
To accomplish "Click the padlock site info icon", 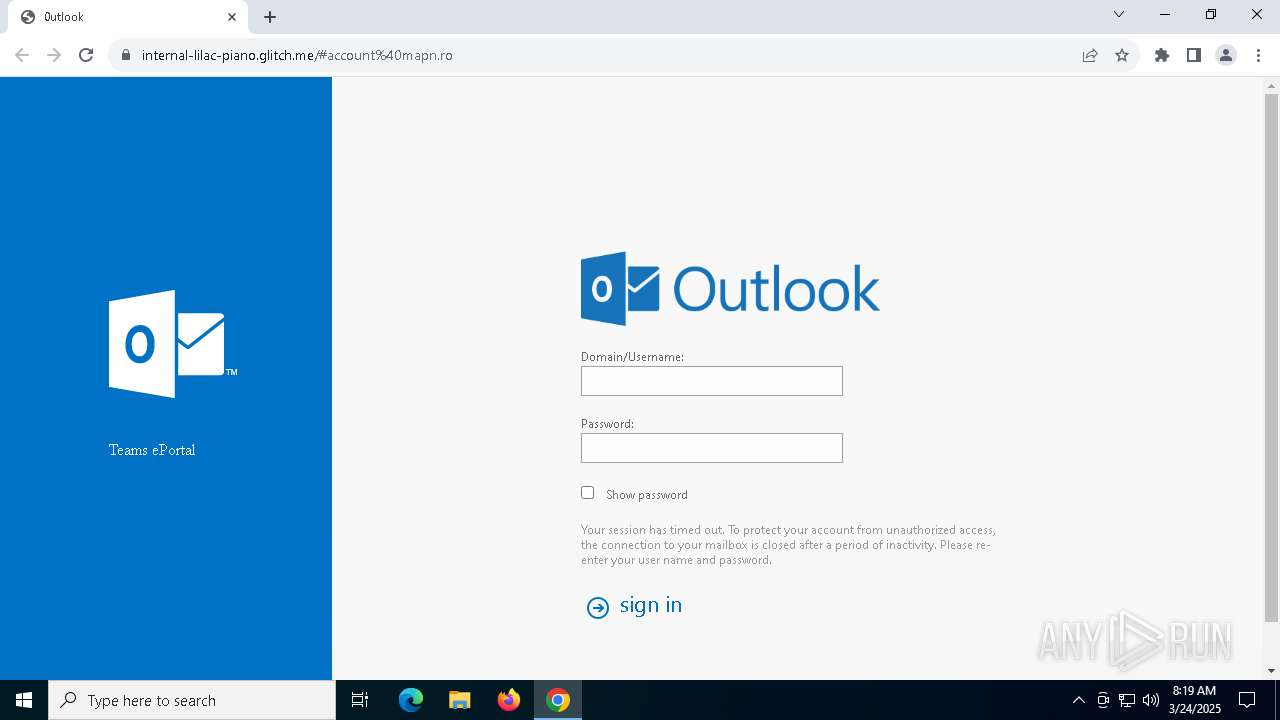I will (x=126, y=55).
